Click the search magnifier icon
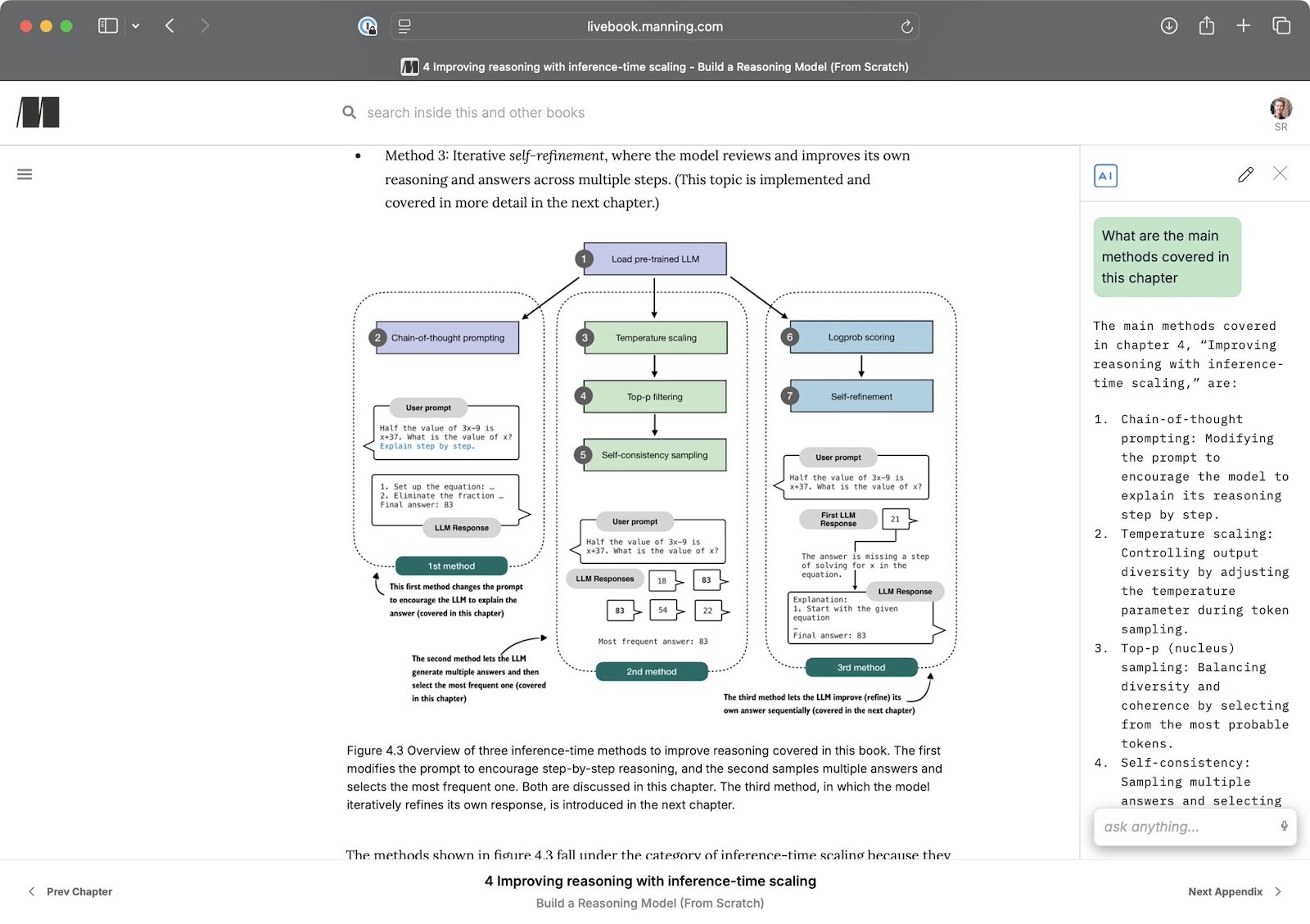This screenshot has width=1310, height=924. coord(350,112)
